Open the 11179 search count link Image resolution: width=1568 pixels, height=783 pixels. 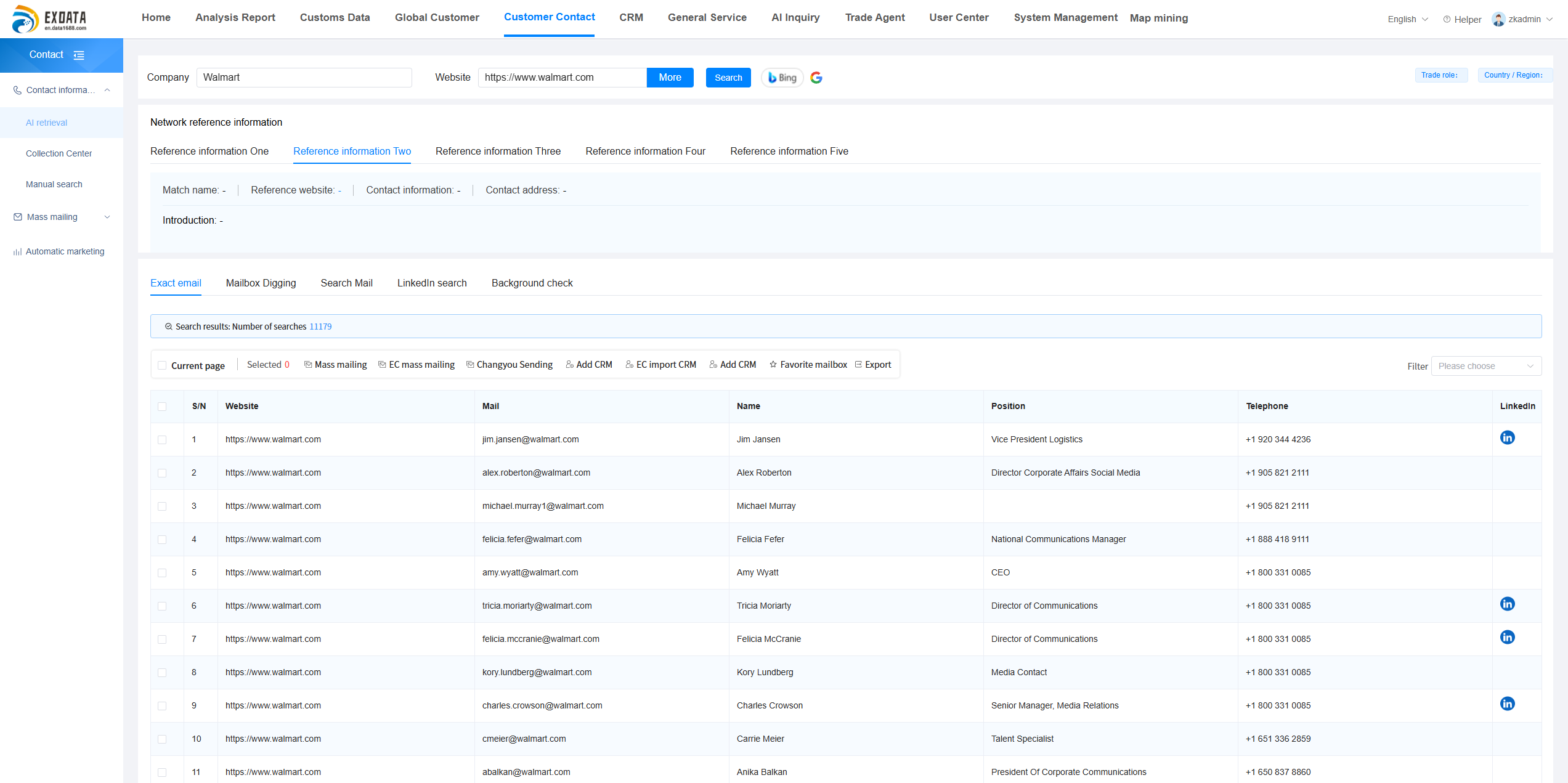click(320, 326)
